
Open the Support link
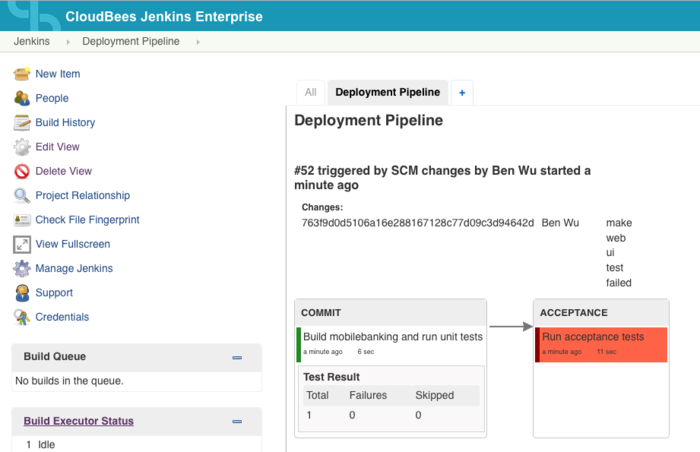(54, 293)
